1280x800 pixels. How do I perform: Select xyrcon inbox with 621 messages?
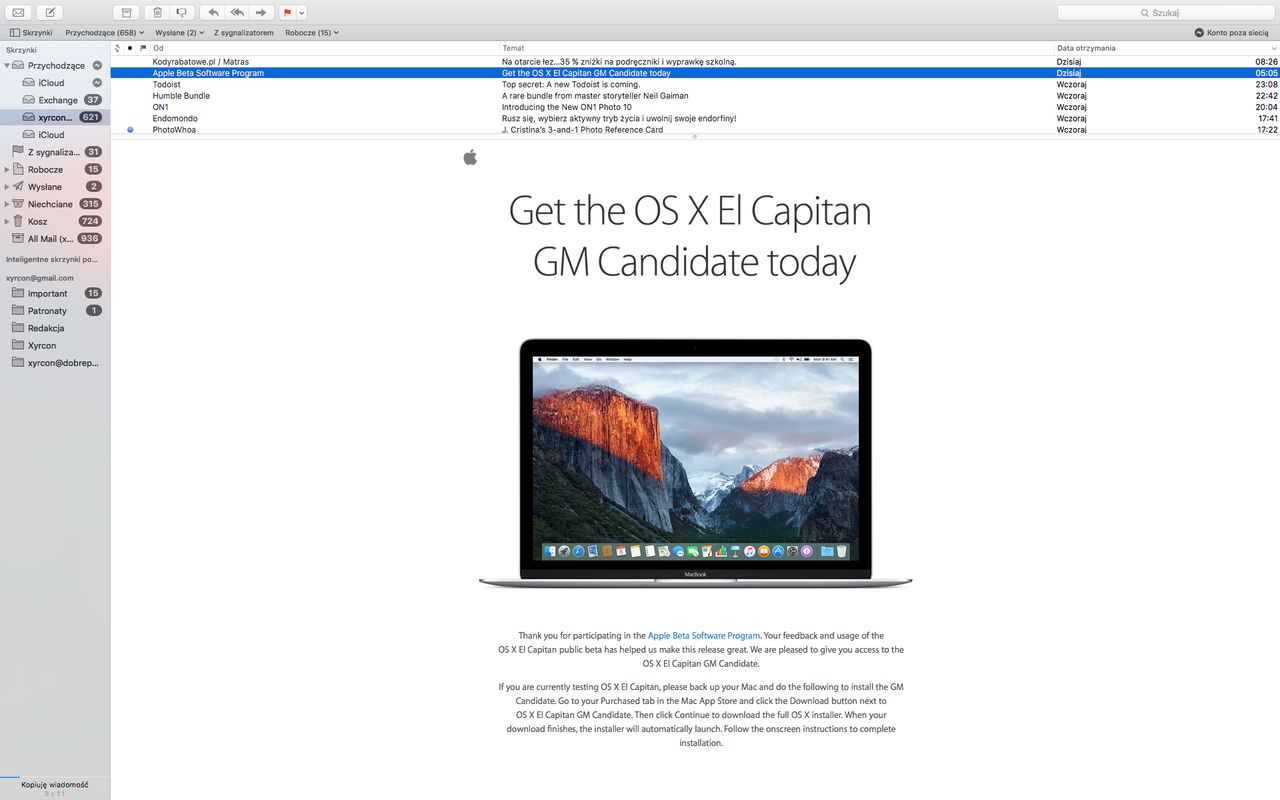(55, 117)
